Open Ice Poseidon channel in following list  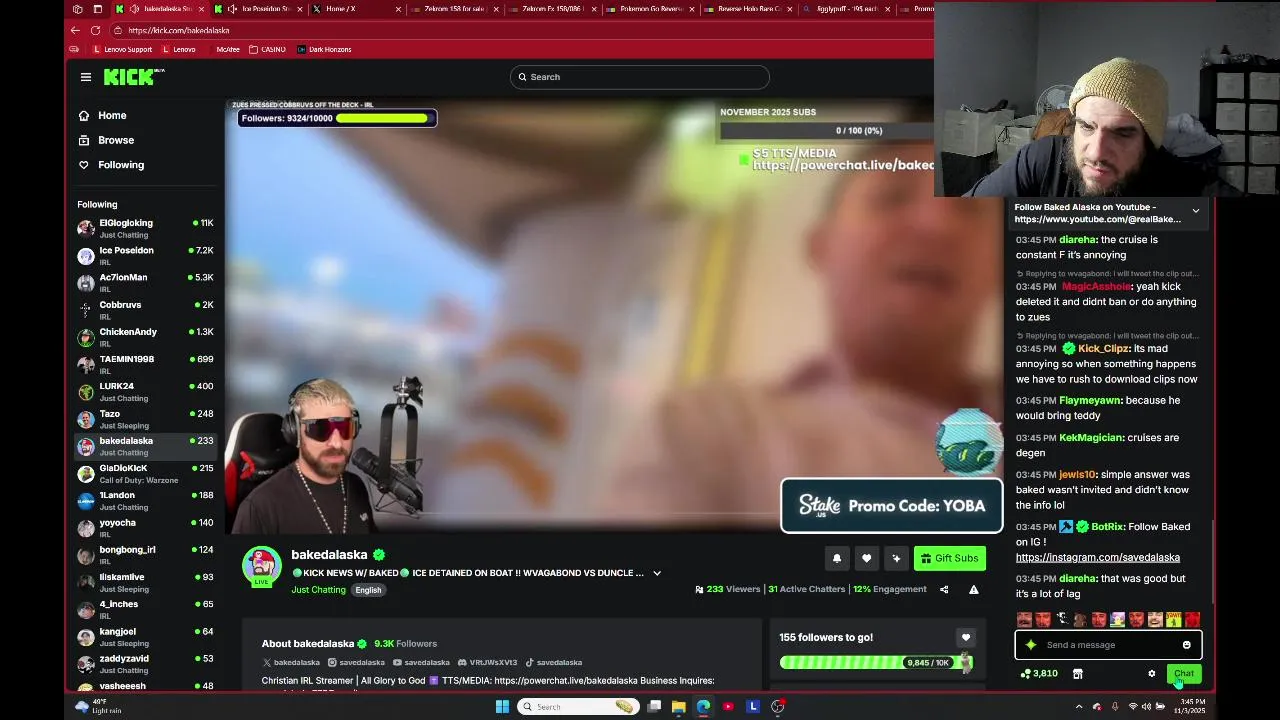(146, 255)
